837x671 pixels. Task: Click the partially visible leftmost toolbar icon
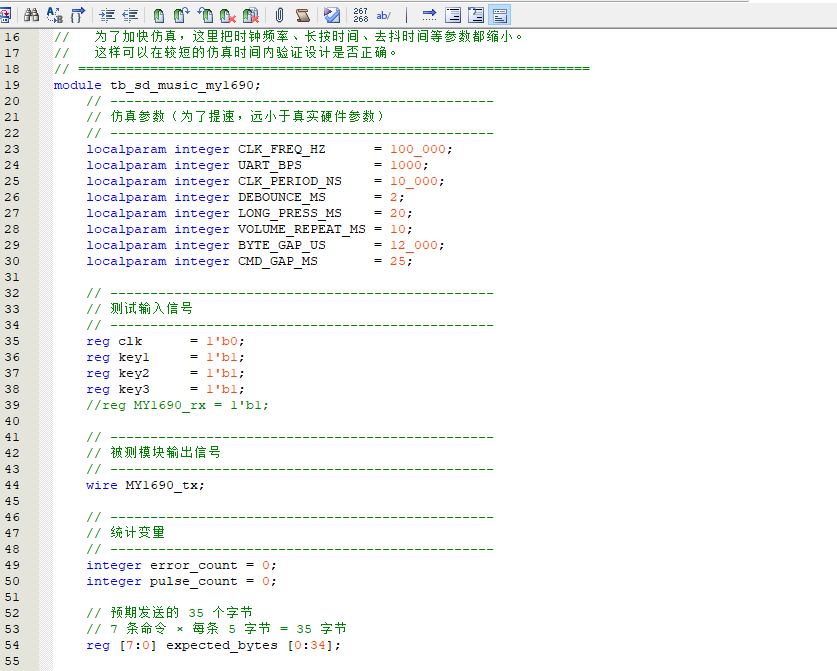[x=6, y=15]
